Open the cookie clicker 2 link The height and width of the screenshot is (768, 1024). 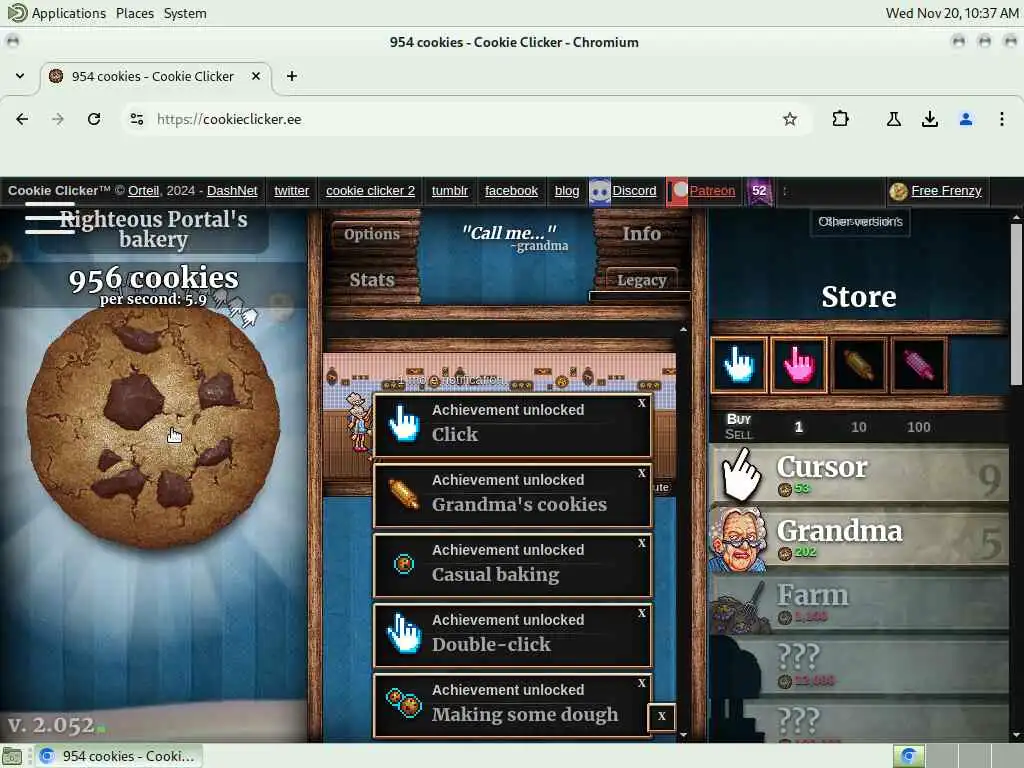(370, 191)
